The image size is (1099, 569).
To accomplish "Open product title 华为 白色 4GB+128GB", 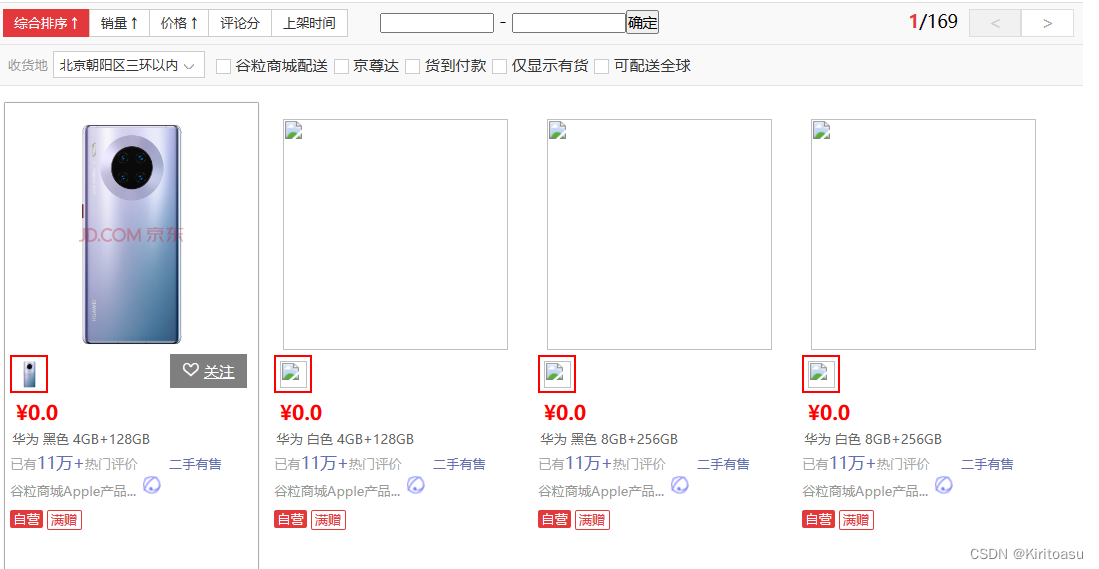I will (345, 439).
